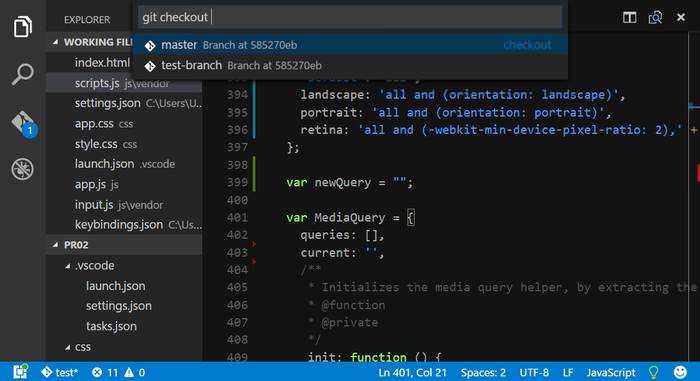Viewport: 700px width, 381px height.
Task: Click 'retina:' on line 396
Action: 325,130
